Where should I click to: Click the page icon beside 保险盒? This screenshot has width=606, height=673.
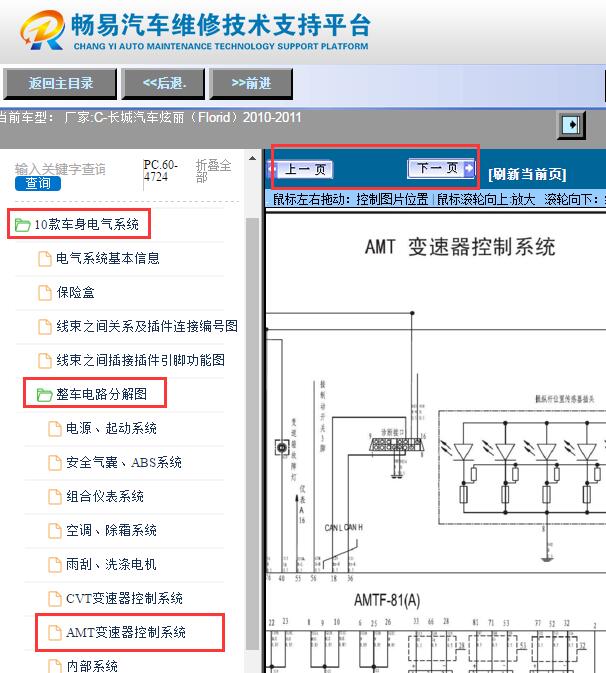click(x=45, y=292)
